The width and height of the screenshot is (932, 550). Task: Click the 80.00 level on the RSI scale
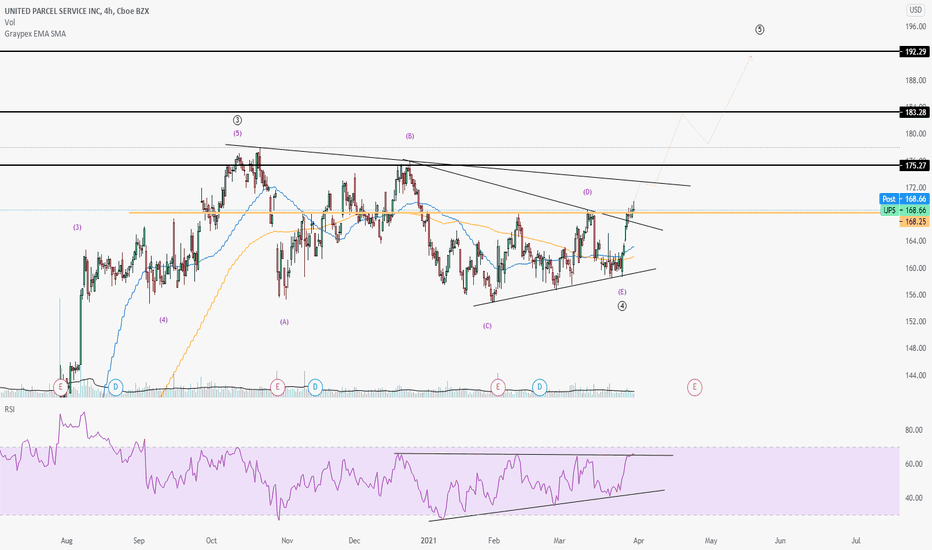(914, 430)
